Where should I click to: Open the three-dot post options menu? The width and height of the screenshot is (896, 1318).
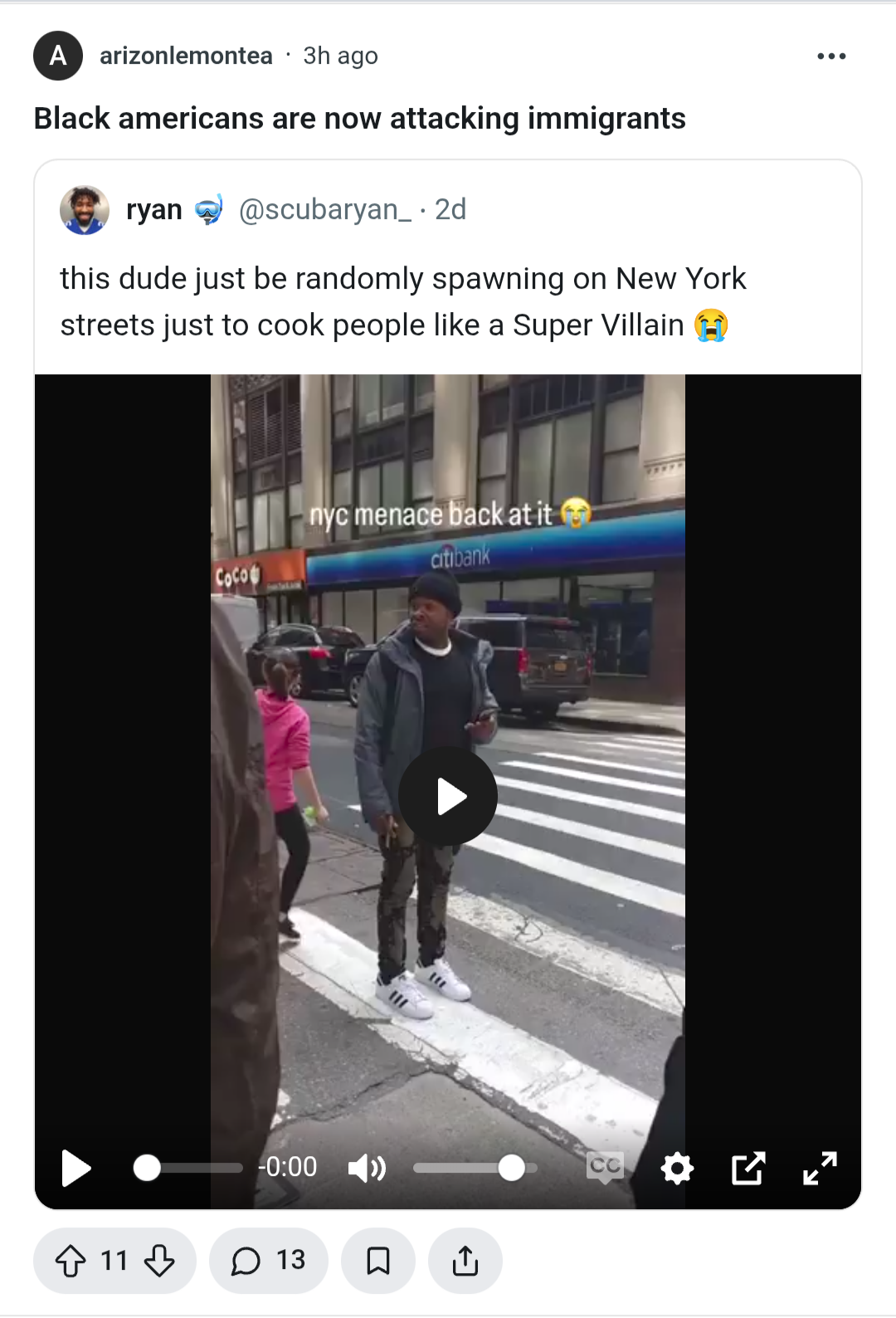click(831, 56)
